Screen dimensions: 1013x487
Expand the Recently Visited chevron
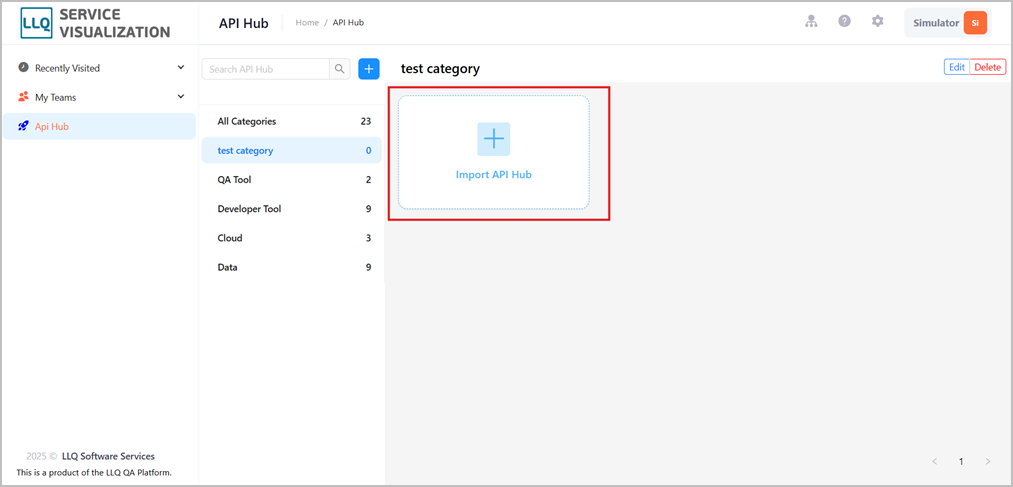pyautogui.click(x=181, y=67)
